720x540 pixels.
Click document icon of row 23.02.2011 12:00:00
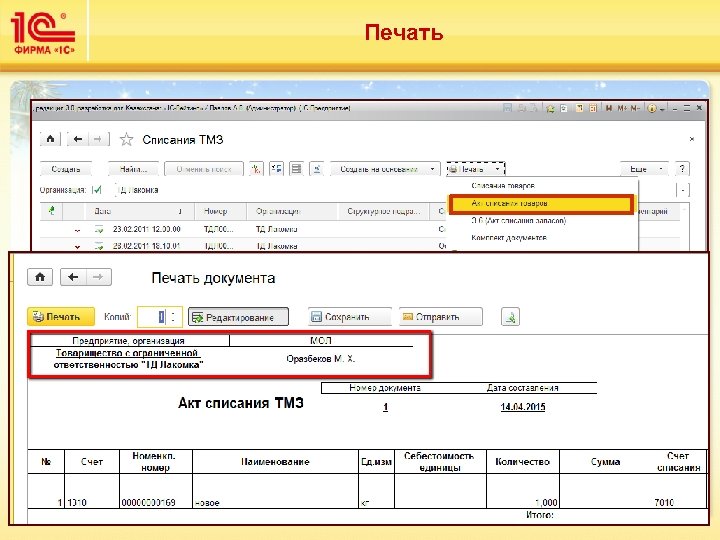click(x=99, y=229)
